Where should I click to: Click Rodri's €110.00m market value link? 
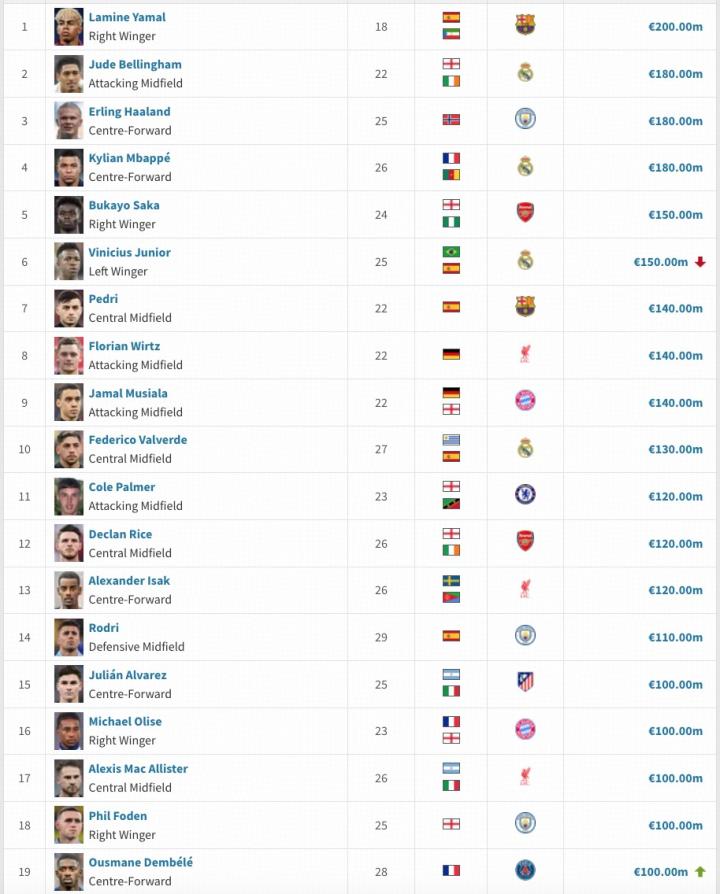click(x=675, y=637)
